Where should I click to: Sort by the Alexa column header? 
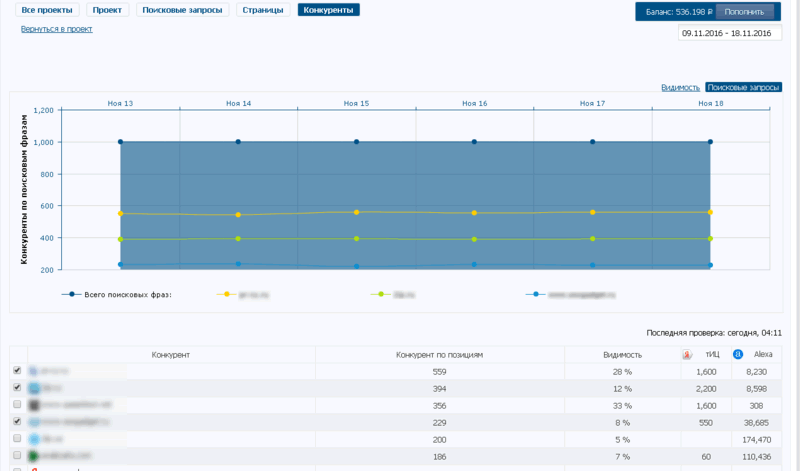coord(763,354)
